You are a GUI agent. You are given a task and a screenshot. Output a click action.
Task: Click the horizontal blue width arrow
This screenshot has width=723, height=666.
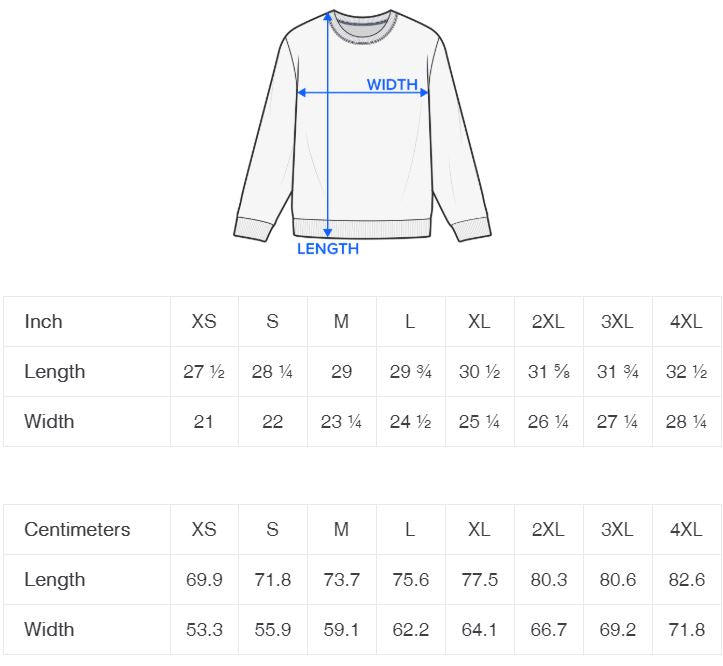(x=340, y=93)
